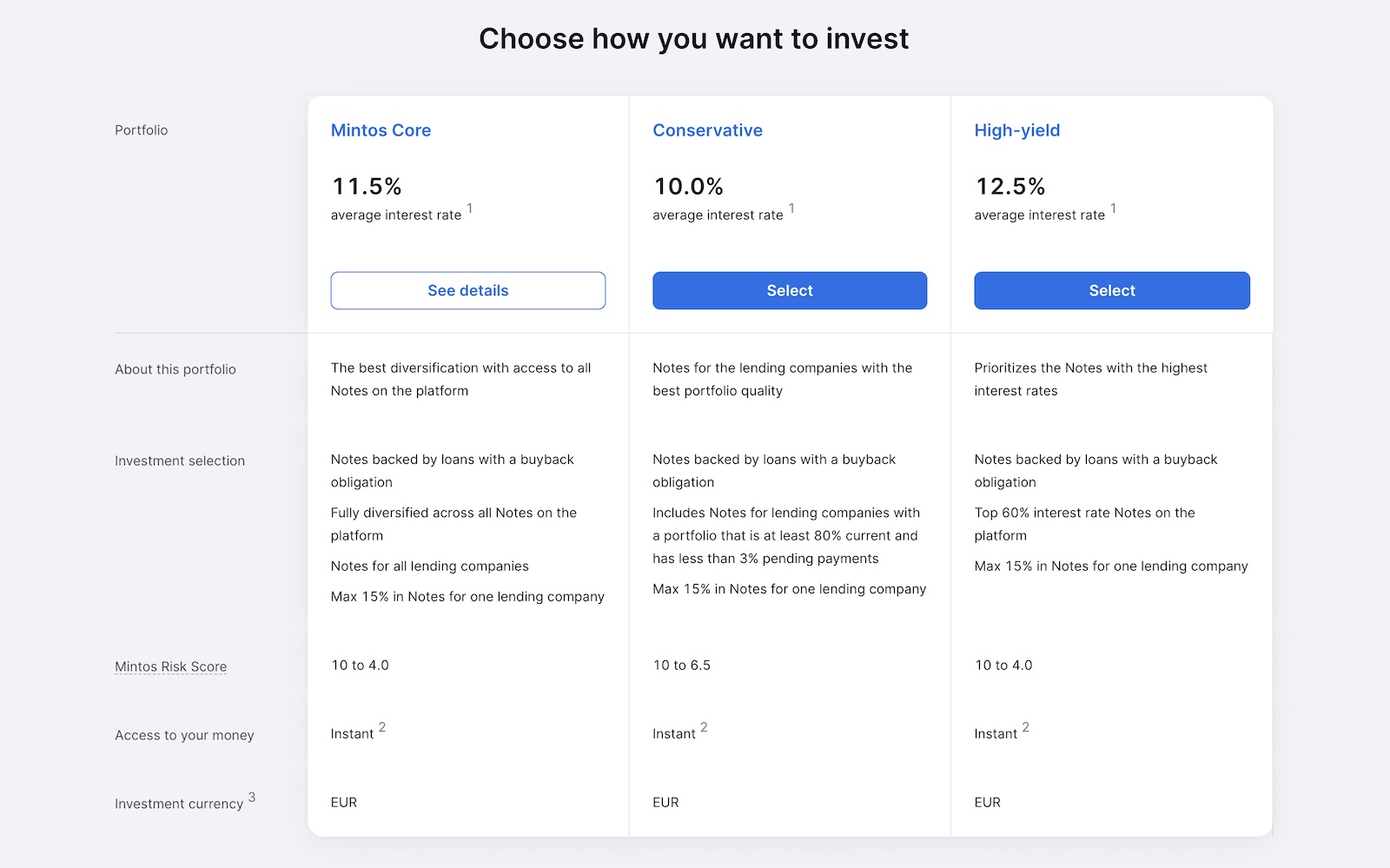The width and height of the screenshot is (1390, 868).
Task: Click footnote 2 beside Instant in Mintos Core
Action: click(382, 727)
